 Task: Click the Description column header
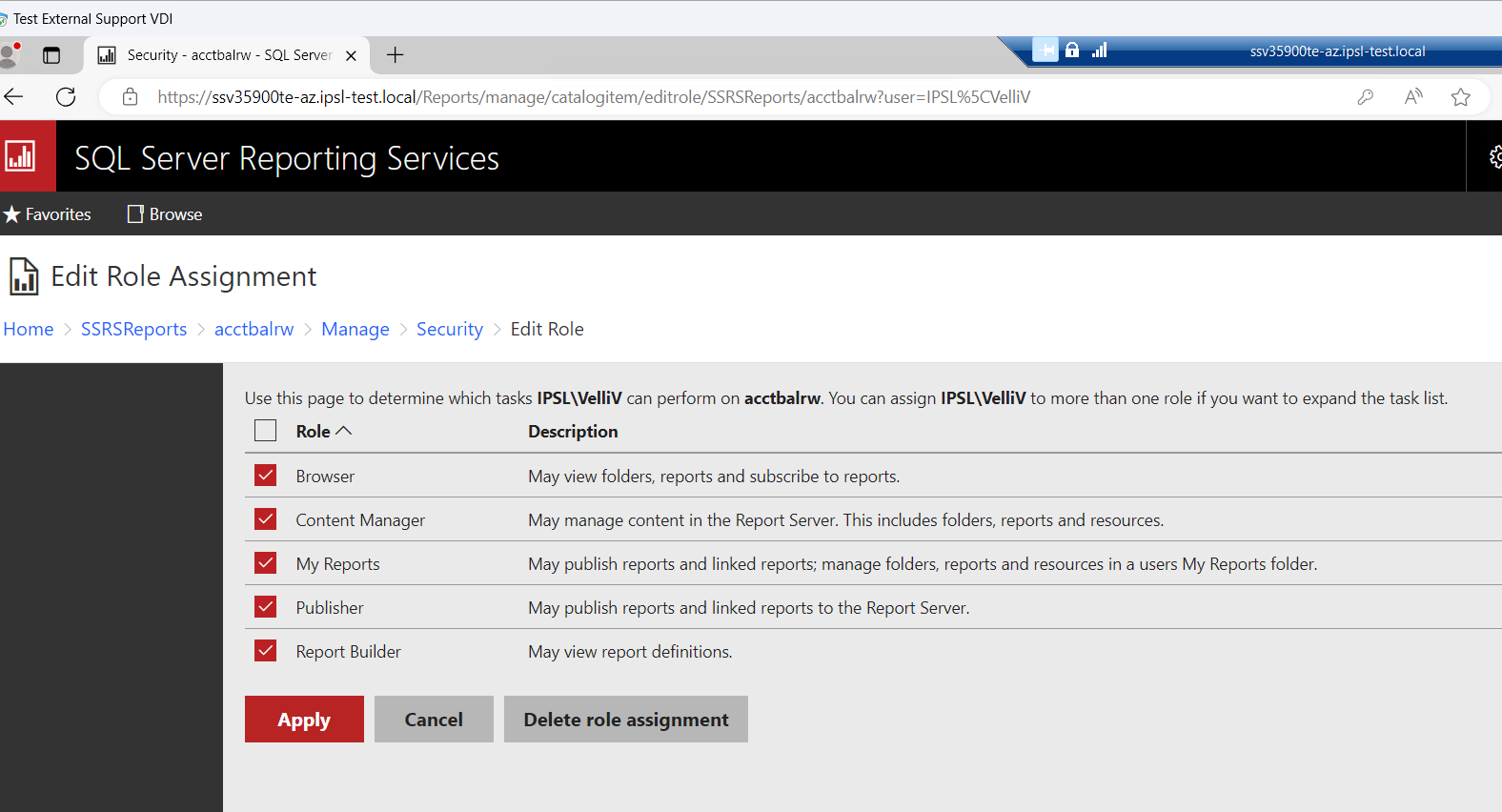tap(573, 431)
